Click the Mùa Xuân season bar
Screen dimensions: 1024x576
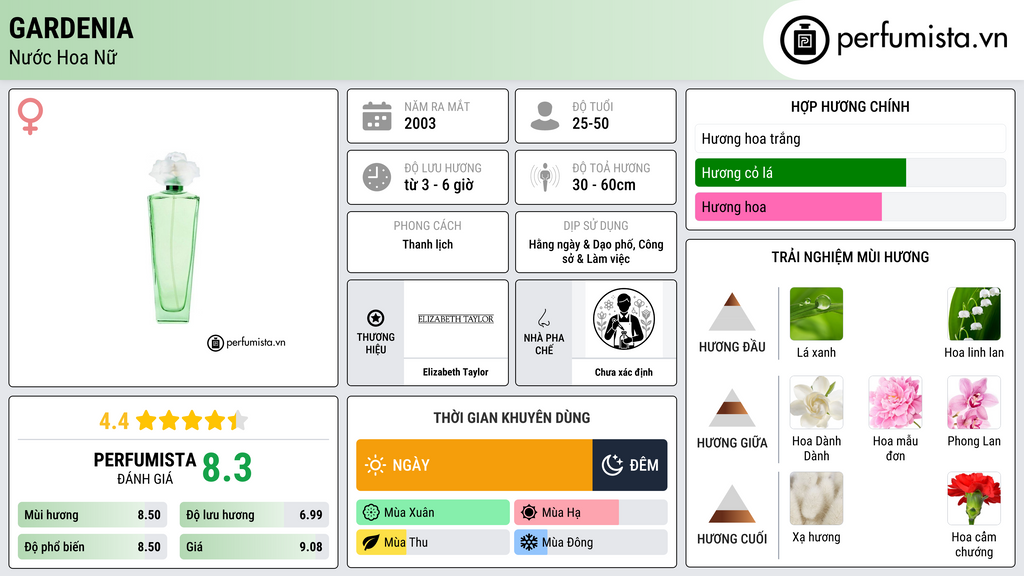click(433, 513)
